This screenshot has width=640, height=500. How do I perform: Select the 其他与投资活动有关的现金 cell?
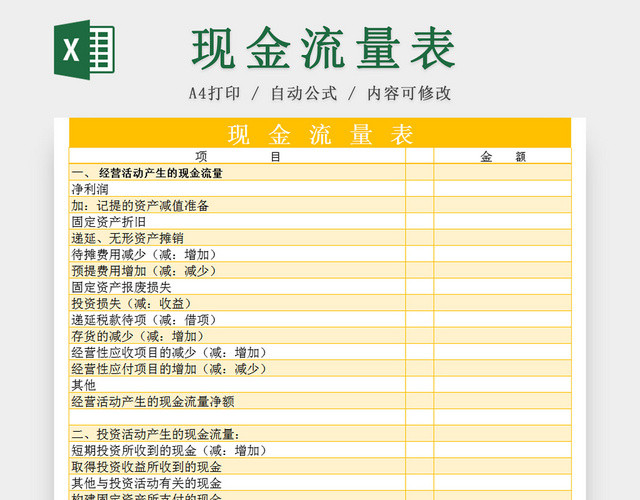tap(237, 482)
